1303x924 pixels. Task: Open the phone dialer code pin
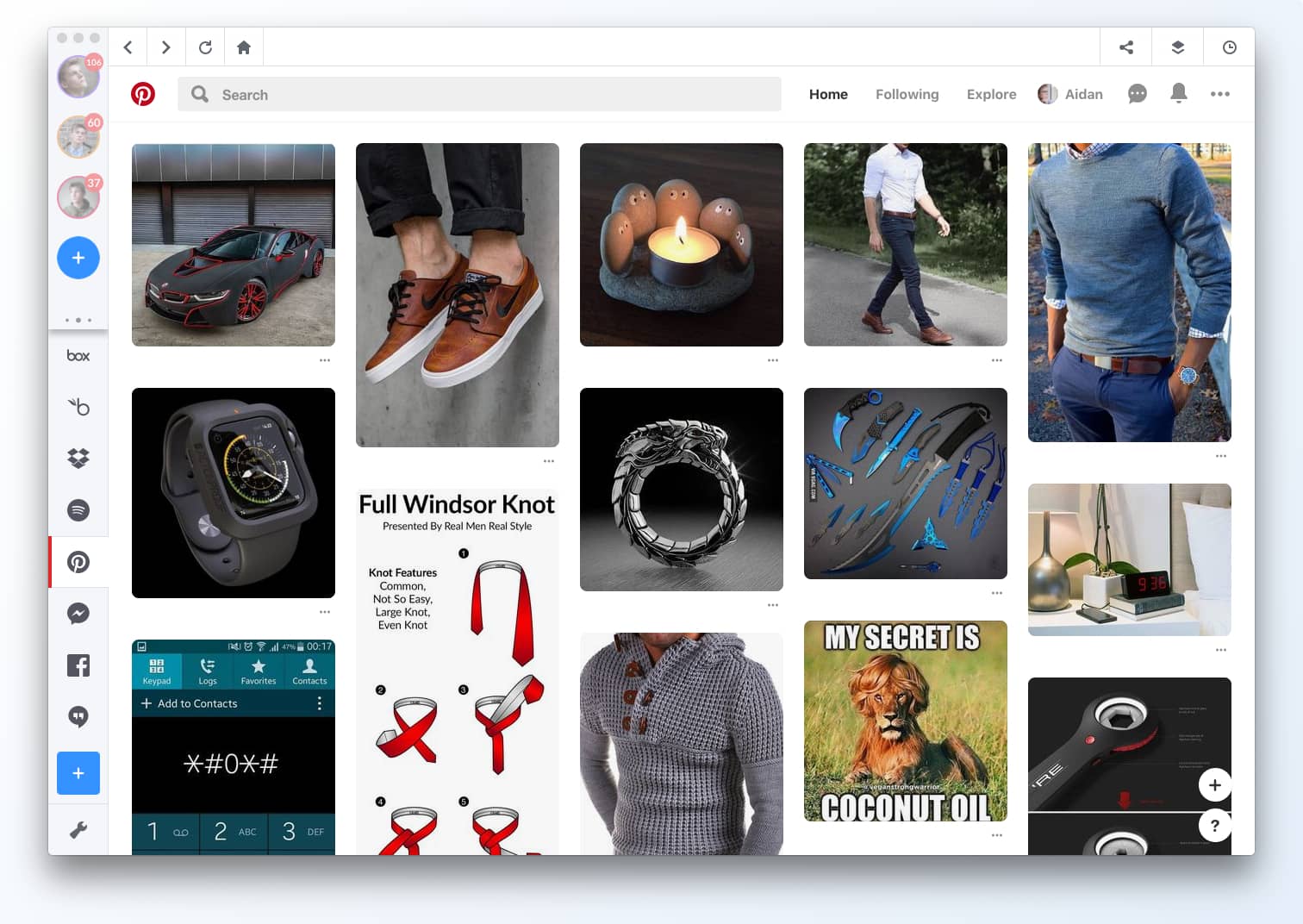(x=234, y=747)
